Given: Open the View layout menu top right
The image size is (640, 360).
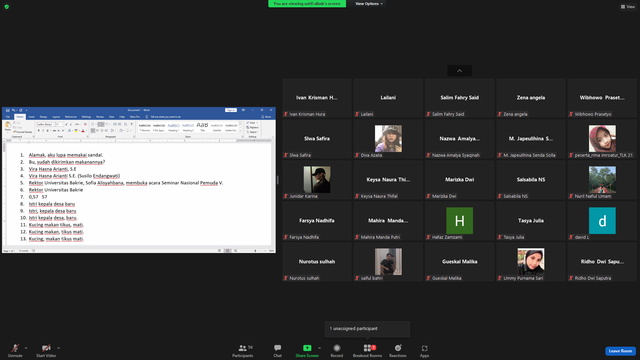Looking at the screenshot, I should (628, 7).
